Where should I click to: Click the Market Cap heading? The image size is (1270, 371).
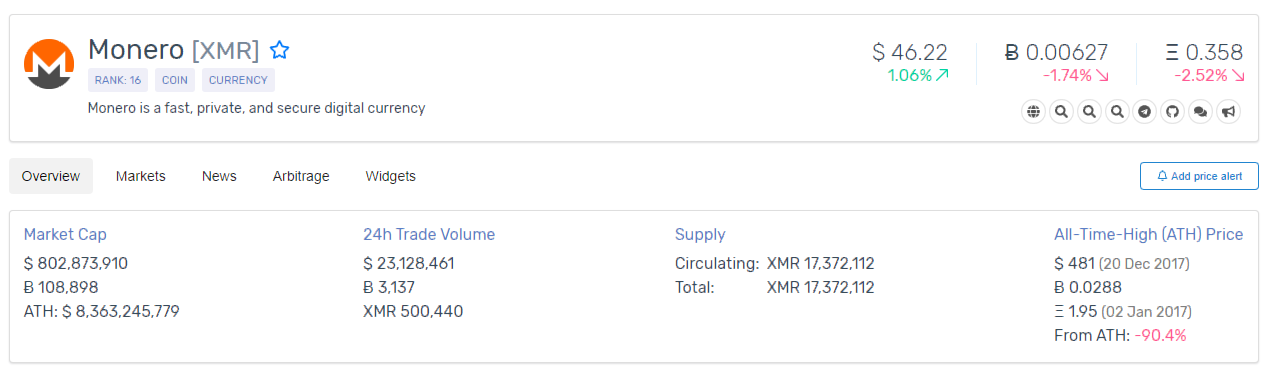coord(65,234)
